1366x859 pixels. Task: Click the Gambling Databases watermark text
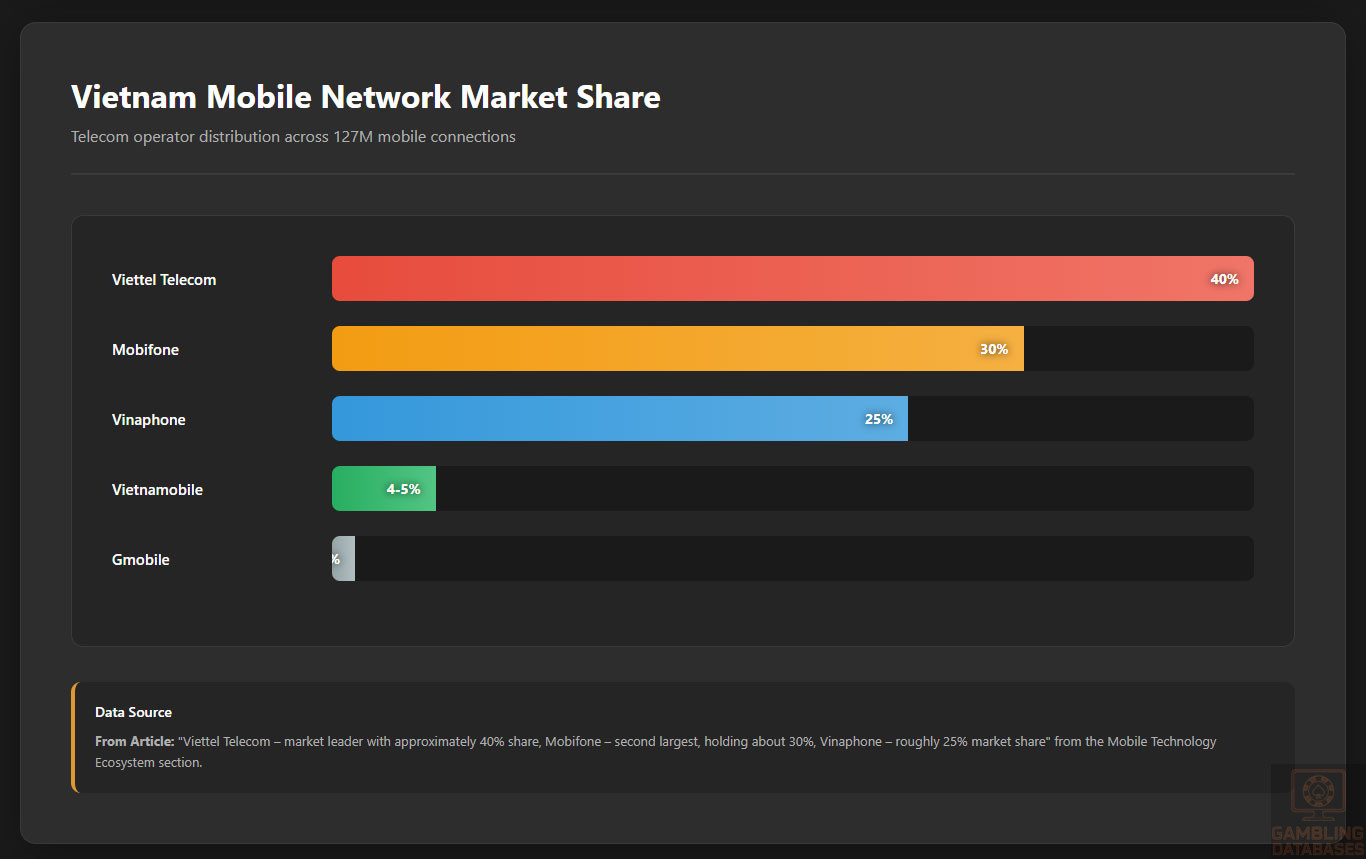1317,840
